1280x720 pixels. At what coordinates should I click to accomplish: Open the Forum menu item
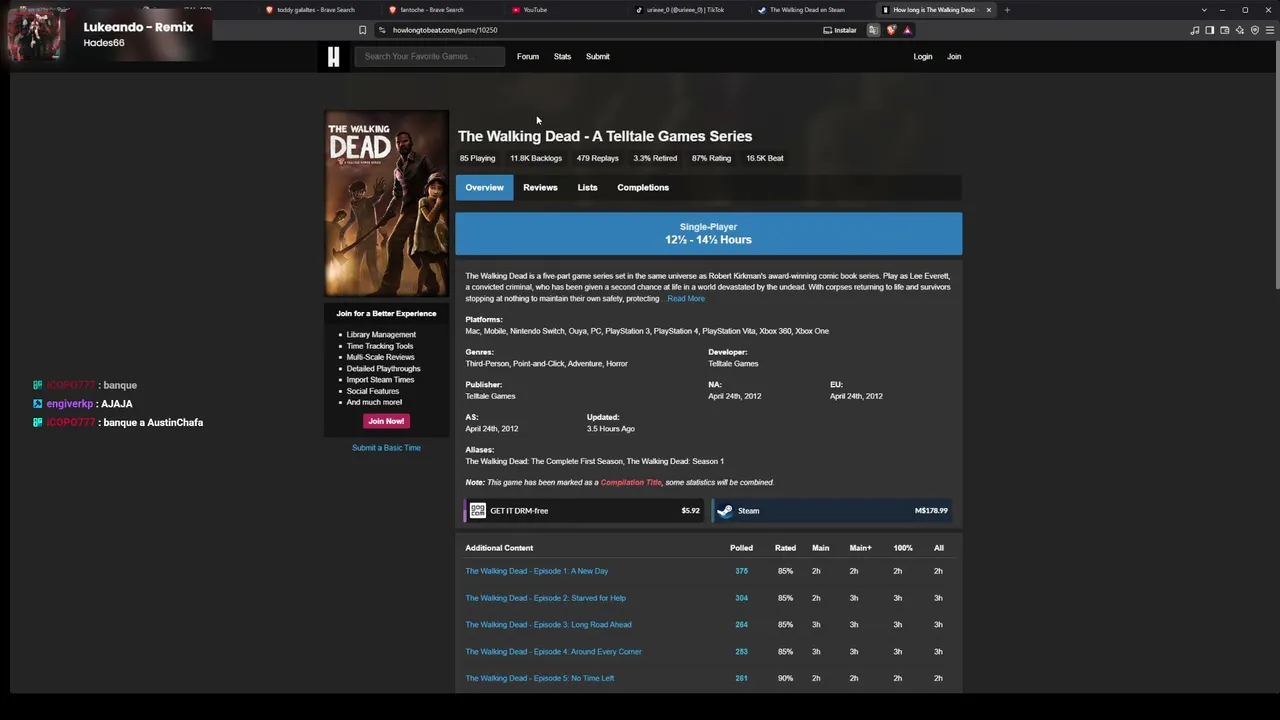[528, 56]
